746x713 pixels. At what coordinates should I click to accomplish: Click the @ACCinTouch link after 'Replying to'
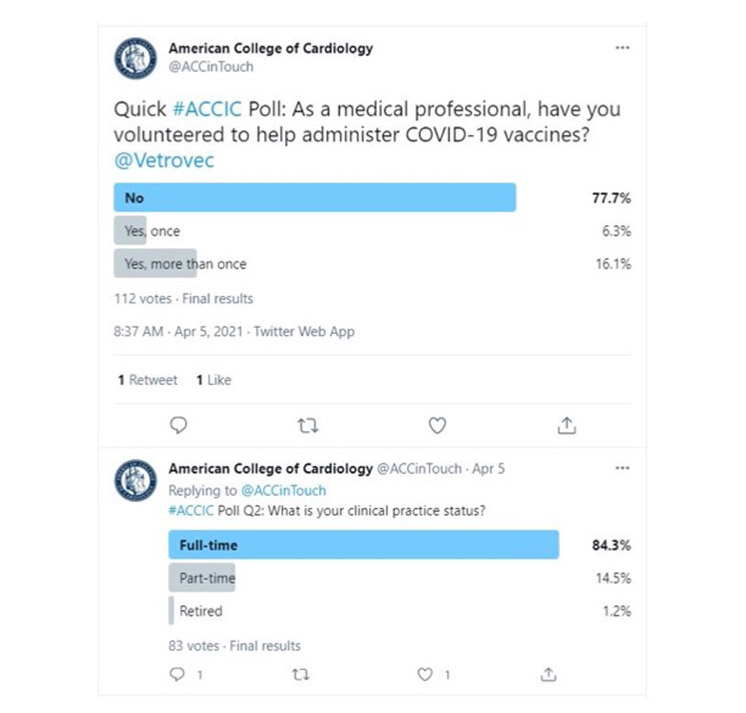coord(282,491)
